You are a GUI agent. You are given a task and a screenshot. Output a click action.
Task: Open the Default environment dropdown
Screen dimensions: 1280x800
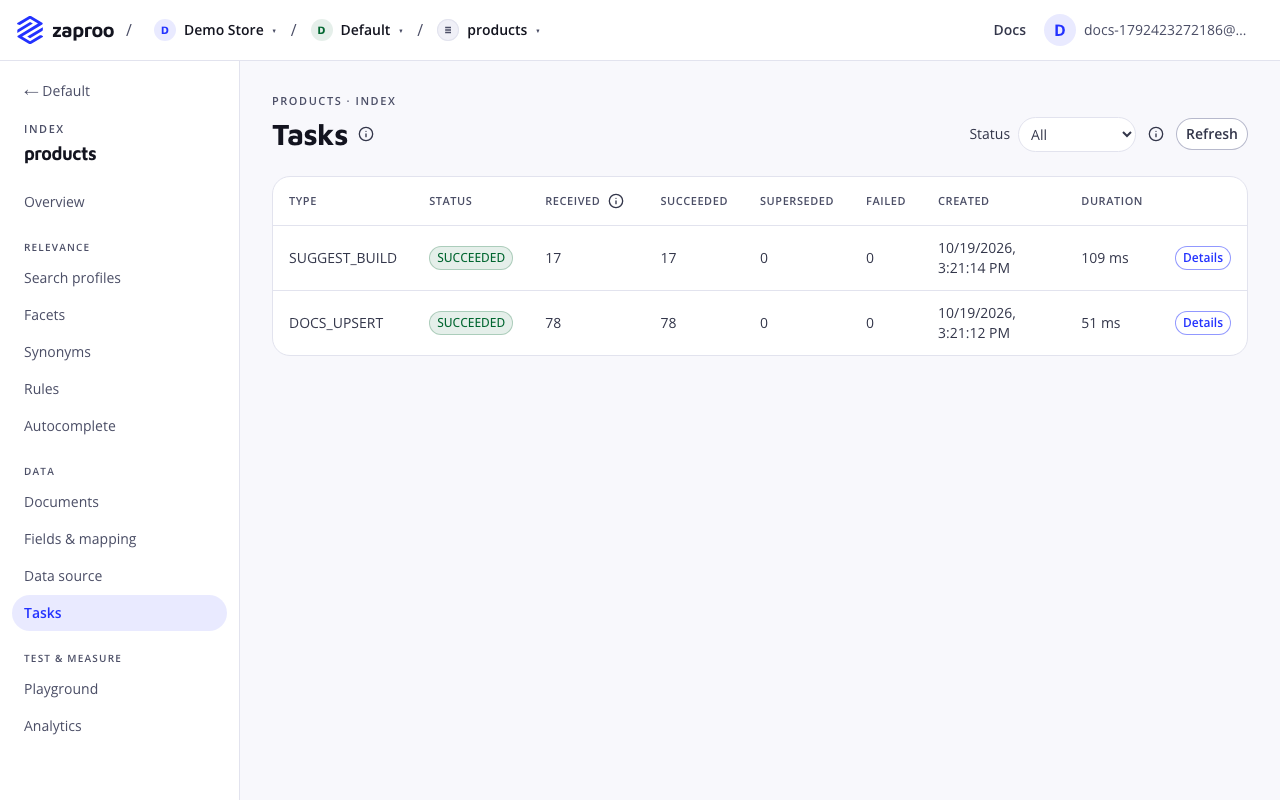pyautogui.click(x=358, y=30)
